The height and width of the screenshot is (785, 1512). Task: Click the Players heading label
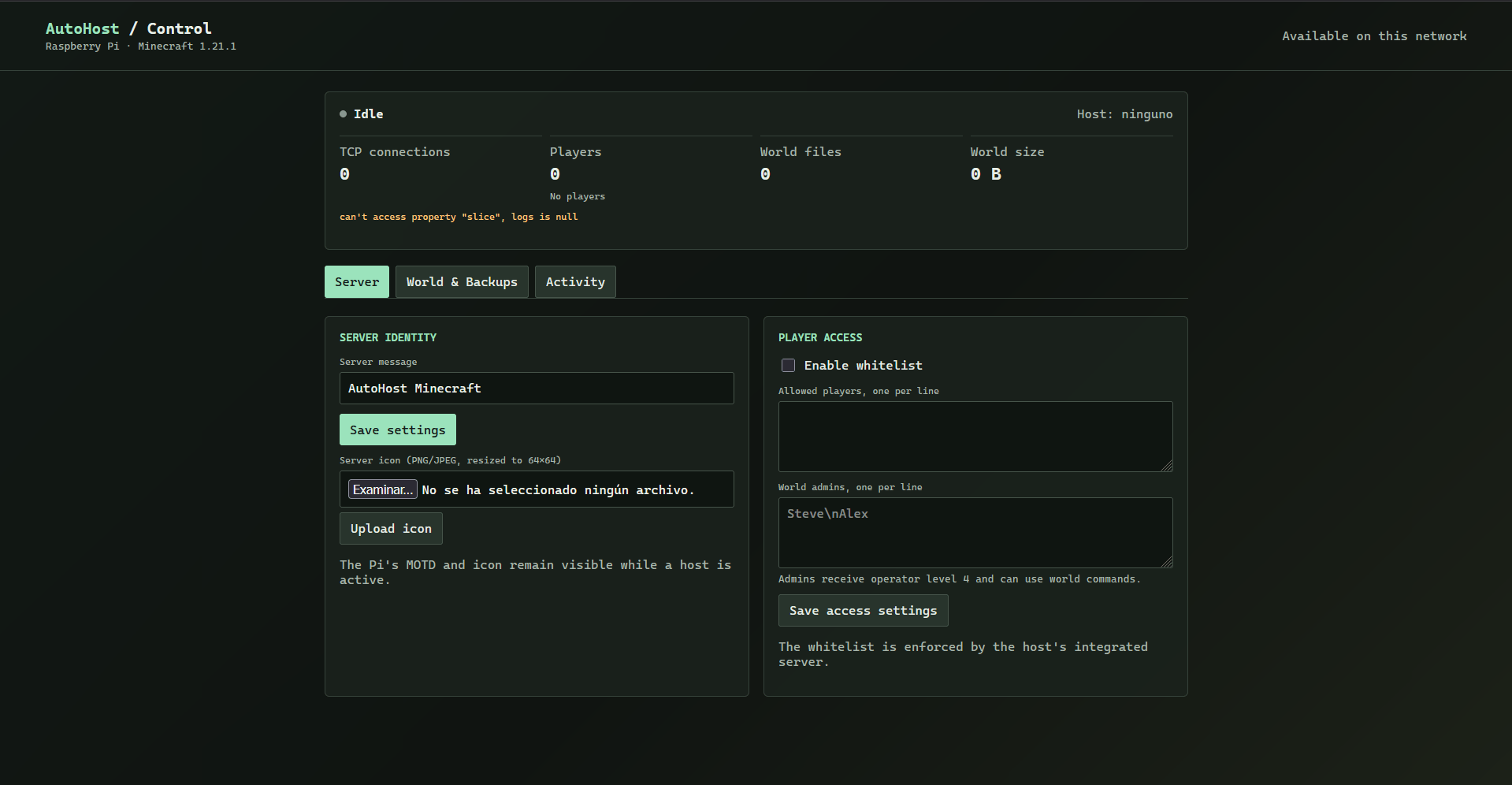pyautogui.click(x=575, y=151)
